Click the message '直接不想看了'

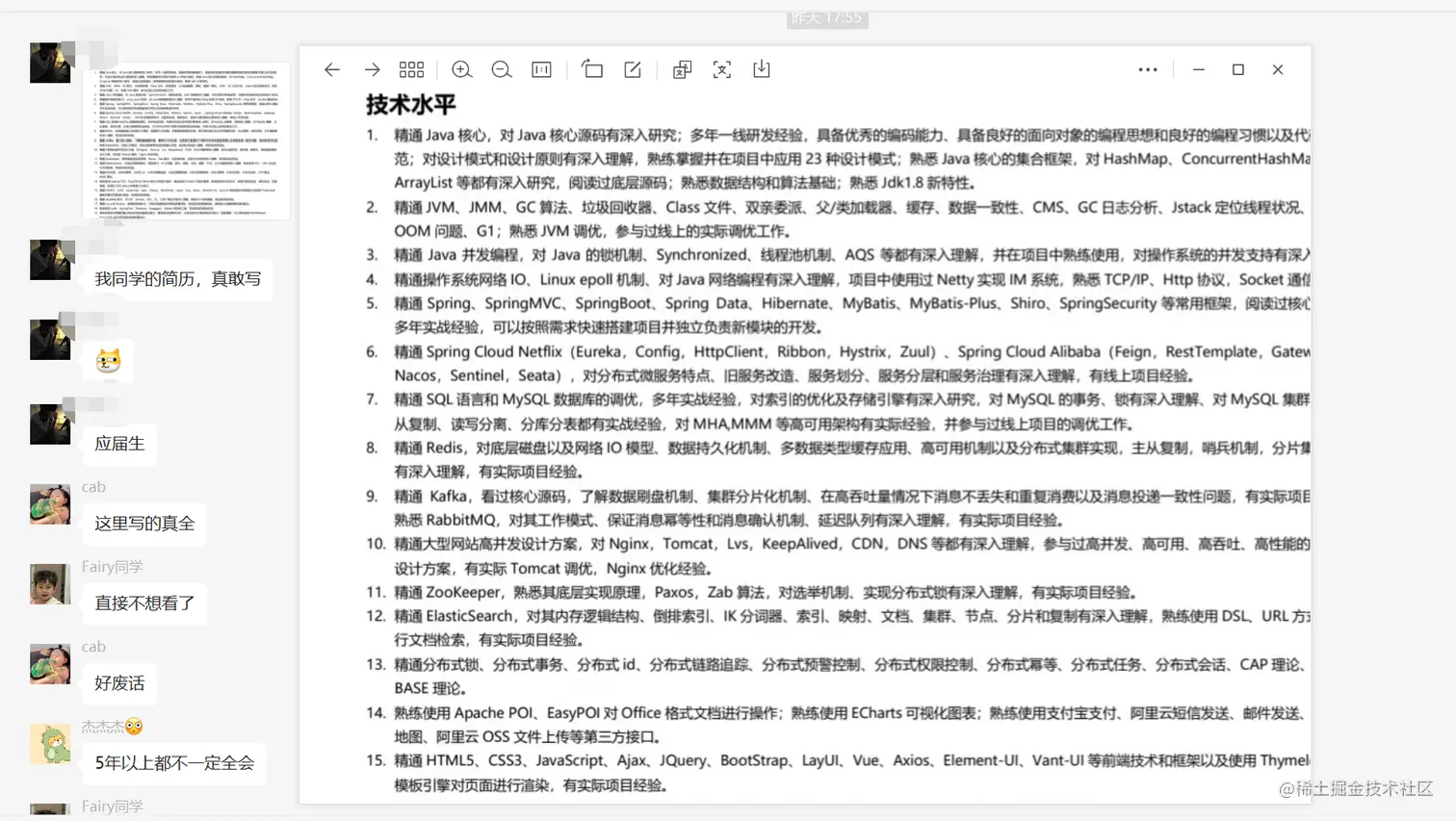[x=144, y=603]
